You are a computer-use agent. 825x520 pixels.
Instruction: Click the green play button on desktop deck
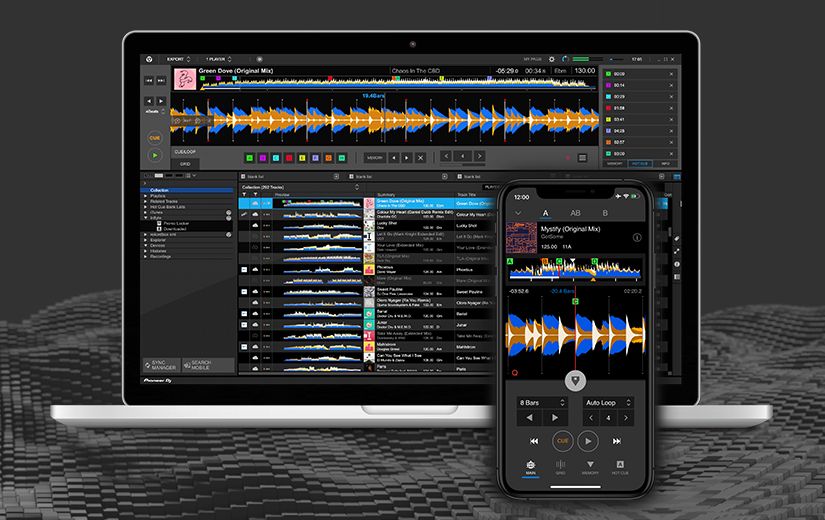(x=154, y=155)
